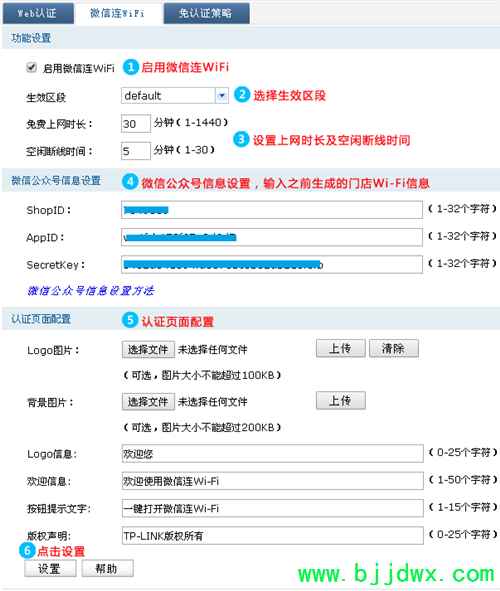The width and height of the screenshot is (500, 591).
Task: Open the 生效区段 default dropdown arrow
Action: 222,96
